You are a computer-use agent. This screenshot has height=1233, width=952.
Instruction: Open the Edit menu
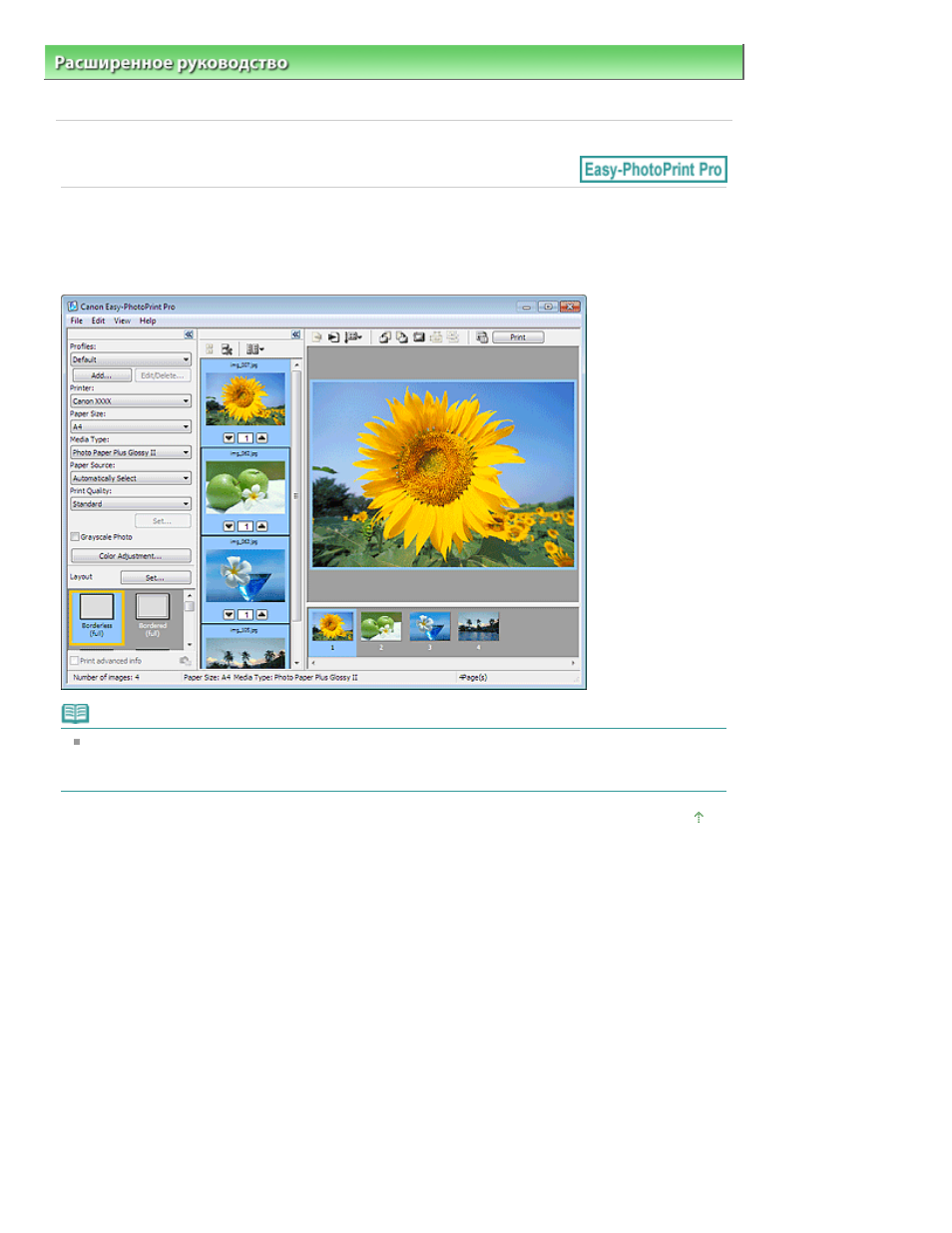click(x=98, y=320)
